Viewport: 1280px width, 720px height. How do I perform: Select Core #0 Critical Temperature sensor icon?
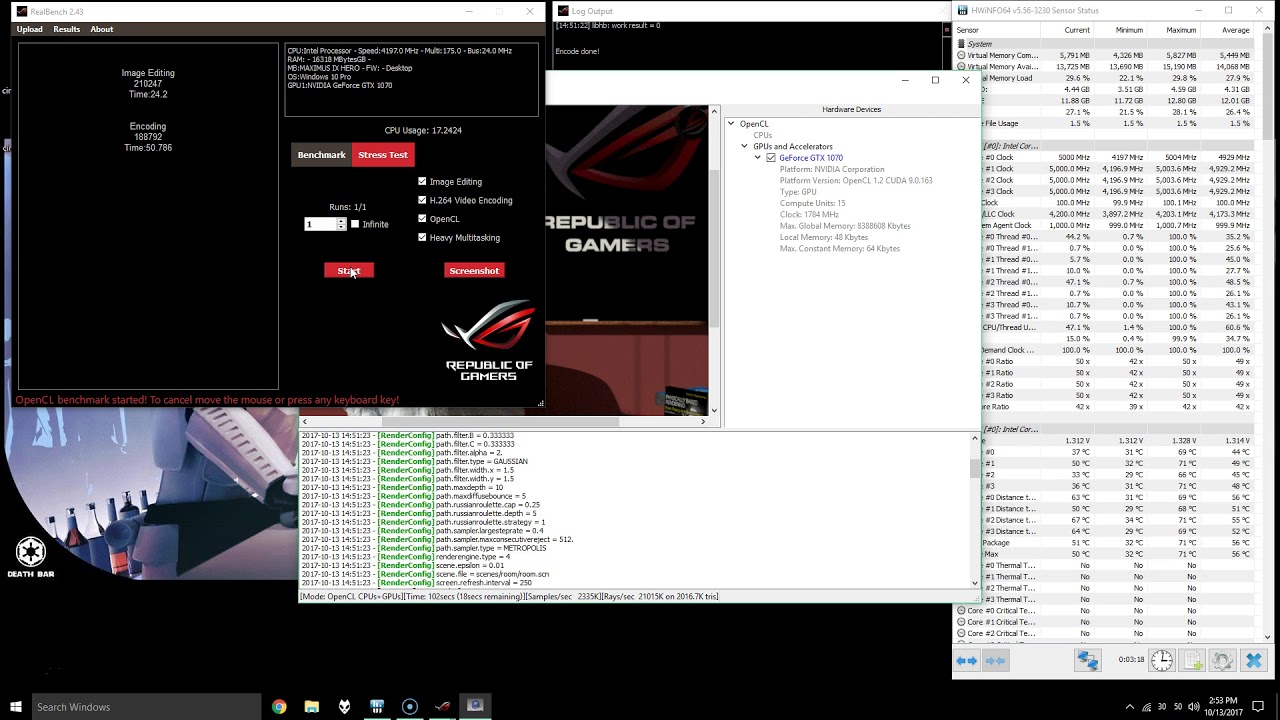tap(962, 610)
